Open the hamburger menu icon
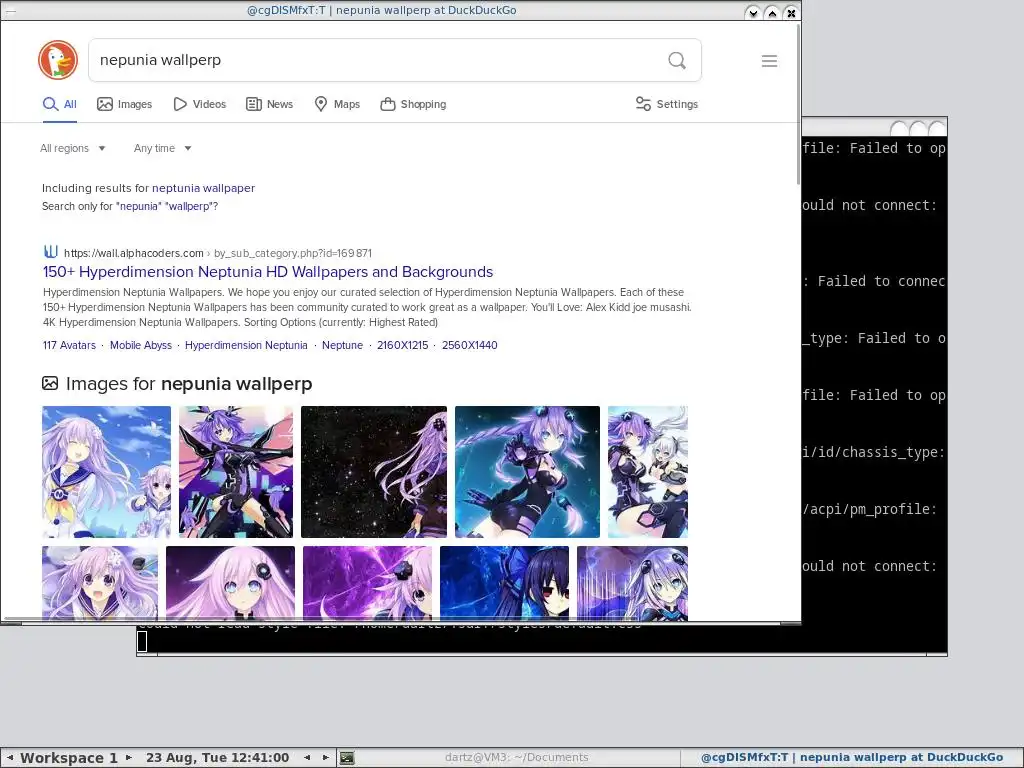1024x768 pixels. point(769,61)
